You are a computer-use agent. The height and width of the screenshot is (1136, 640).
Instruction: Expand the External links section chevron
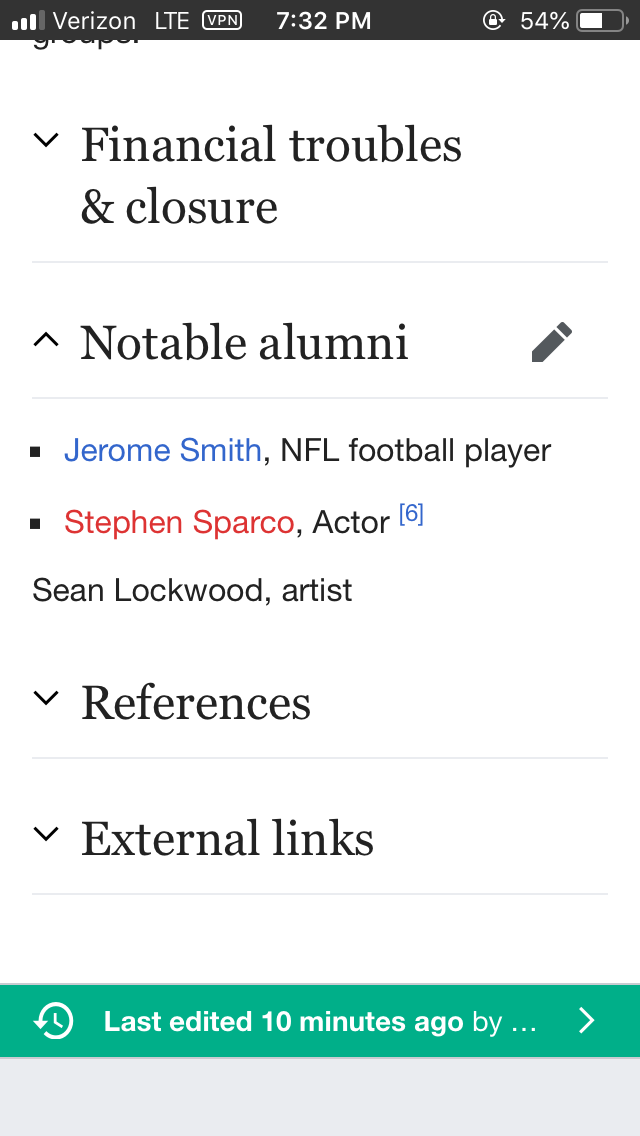[46, 835]
